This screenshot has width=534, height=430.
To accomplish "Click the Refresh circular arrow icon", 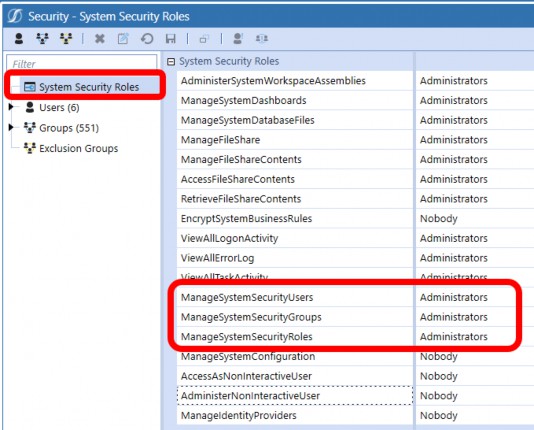I will [147, 38].
